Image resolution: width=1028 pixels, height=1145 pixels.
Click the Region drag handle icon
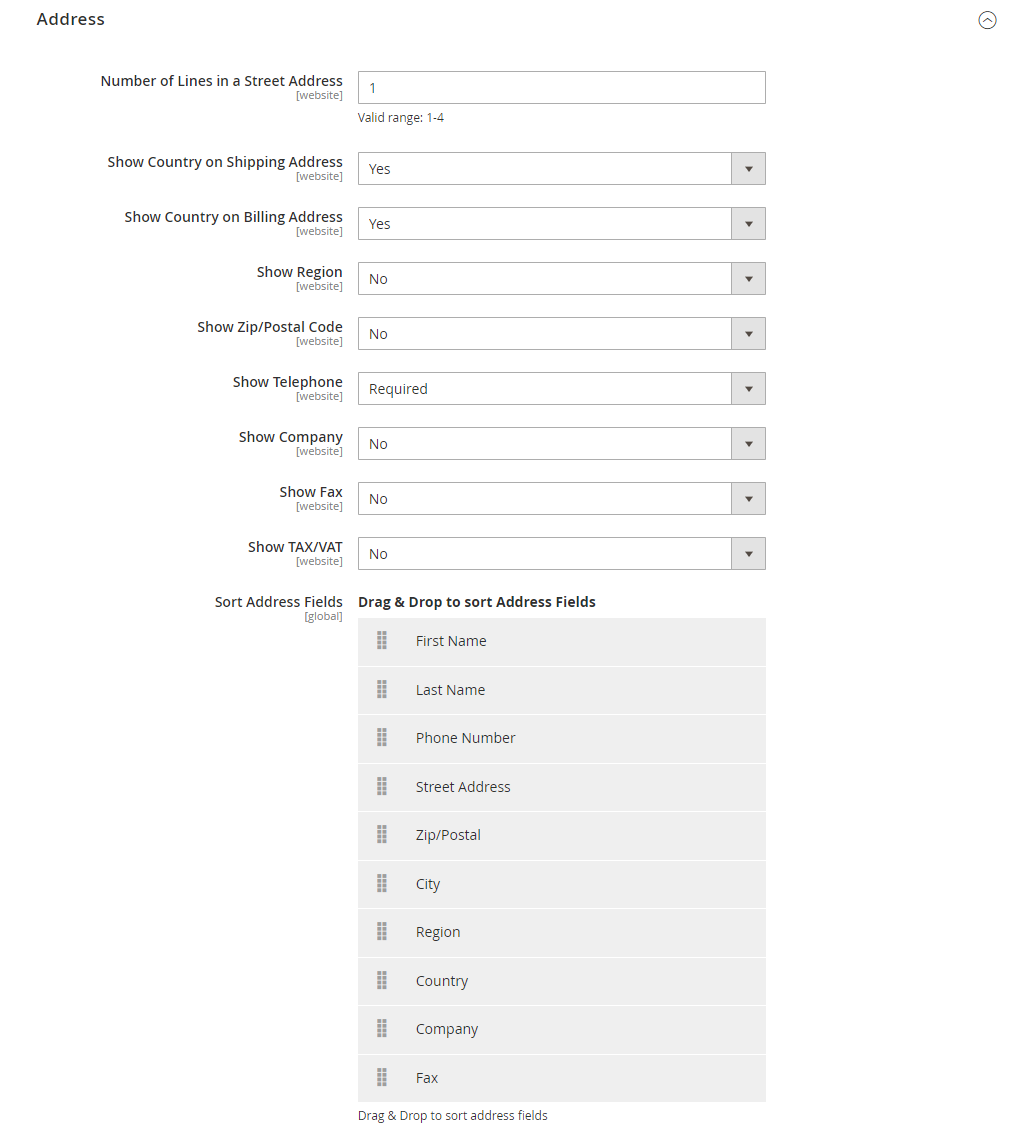[x=382, y=932]
